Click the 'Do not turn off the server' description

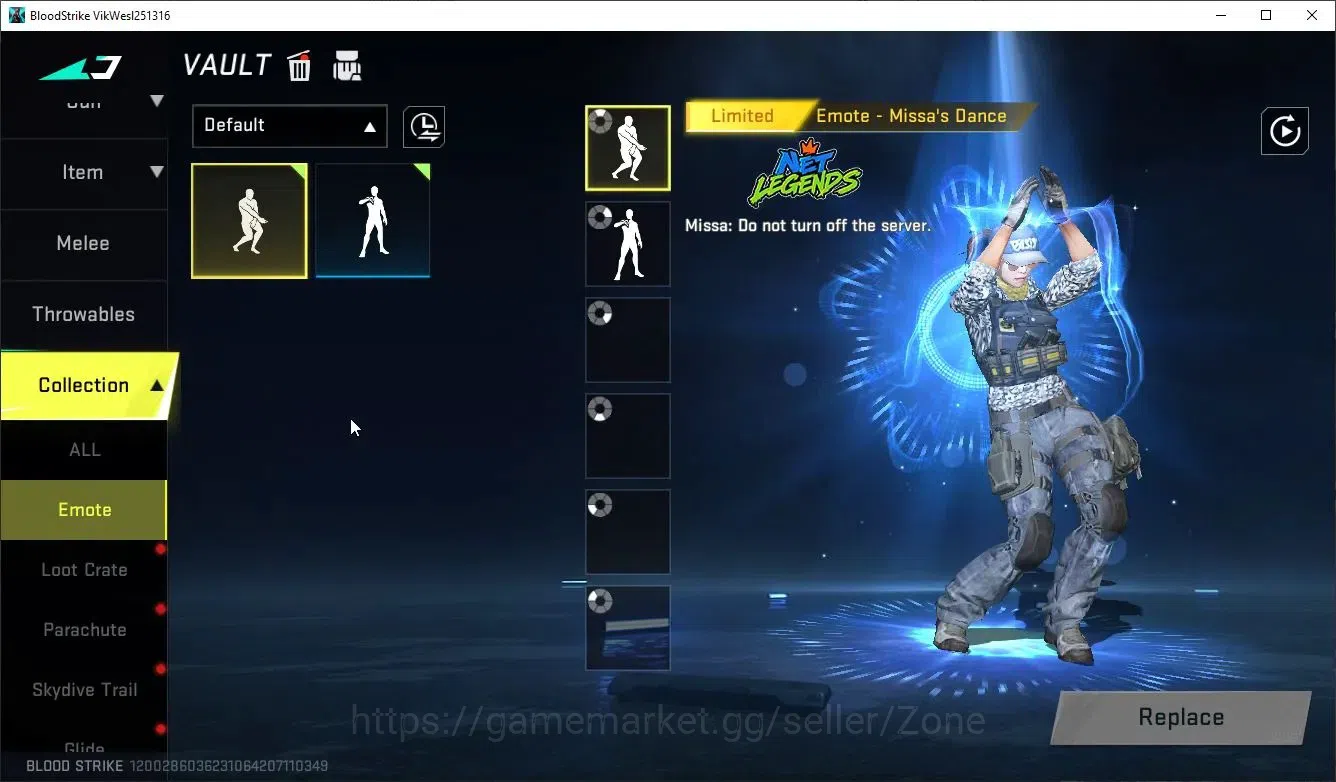click(808, 226)
